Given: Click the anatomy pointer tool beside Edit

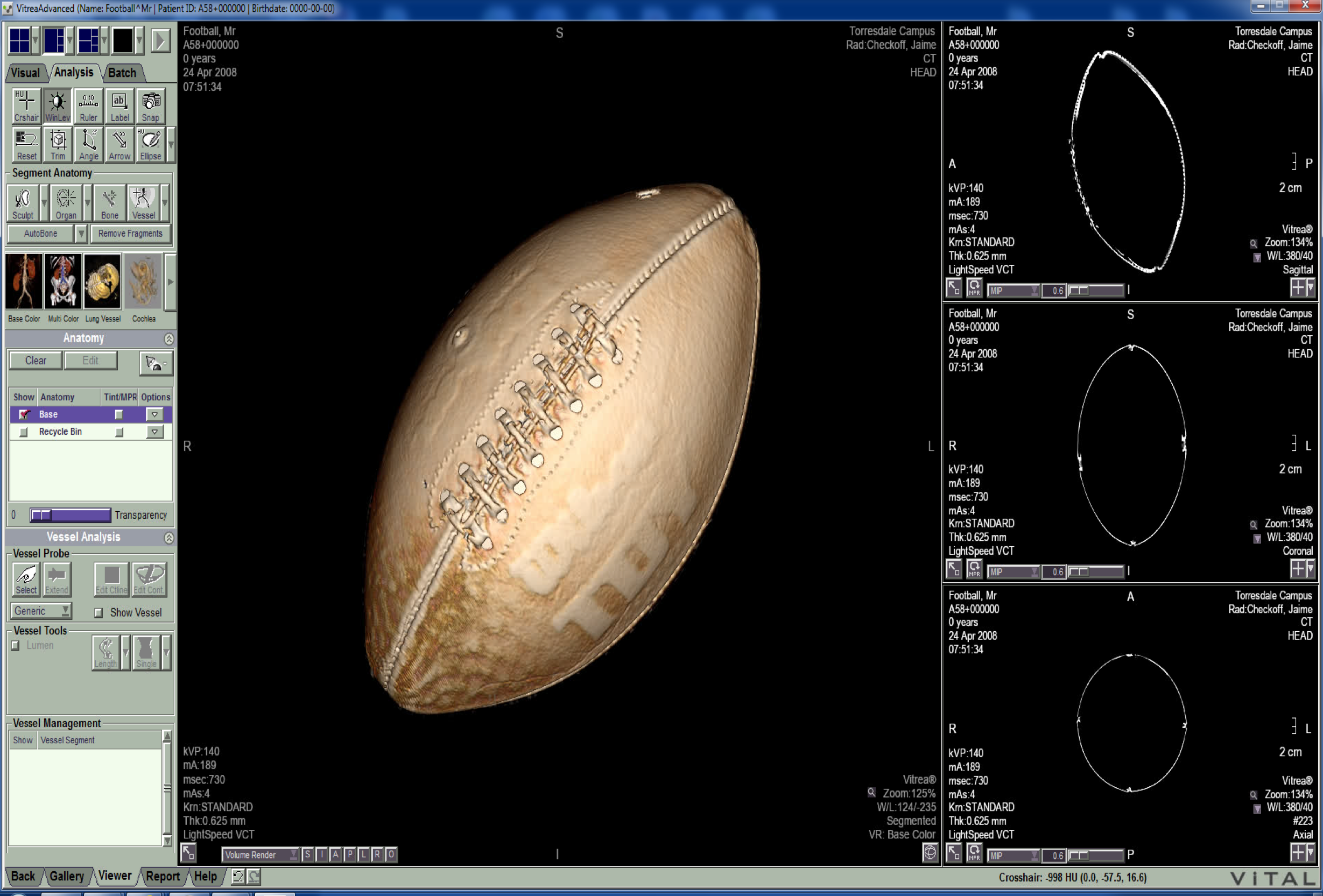Looking at the screenshot, I should [156, 363].
